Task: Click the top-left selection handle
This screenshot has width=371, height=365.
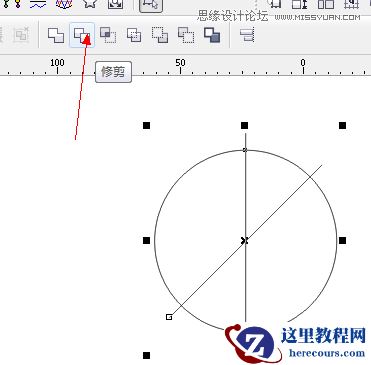Action: [x=146, y=125]
